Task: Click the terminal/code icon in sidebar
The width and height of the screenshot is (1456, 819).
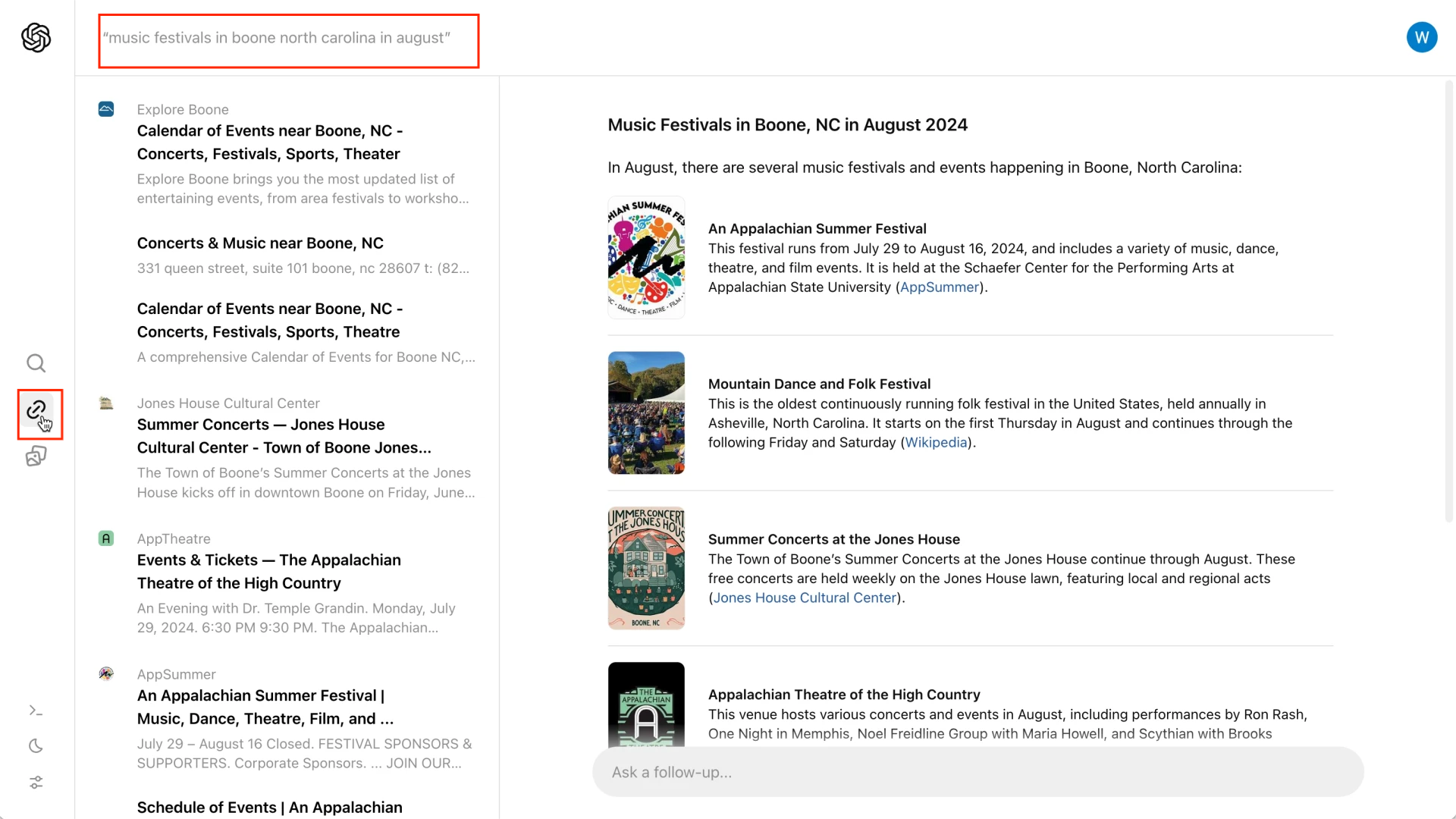Action: point(36,710)
